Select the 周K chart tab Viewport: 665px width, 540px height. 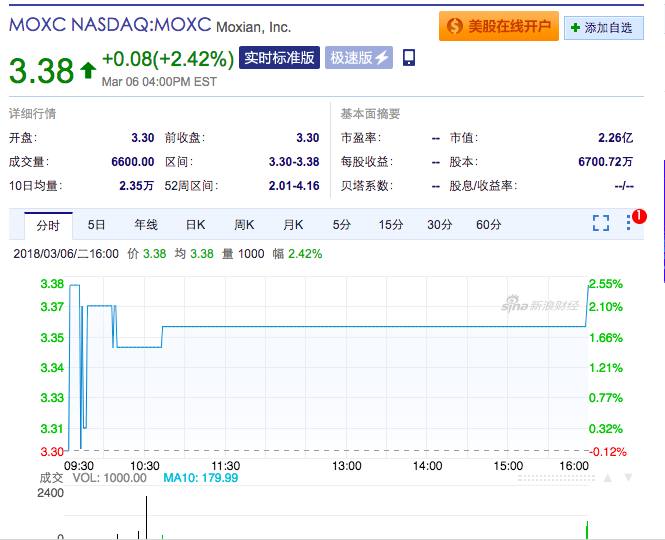tap(244, 225)
